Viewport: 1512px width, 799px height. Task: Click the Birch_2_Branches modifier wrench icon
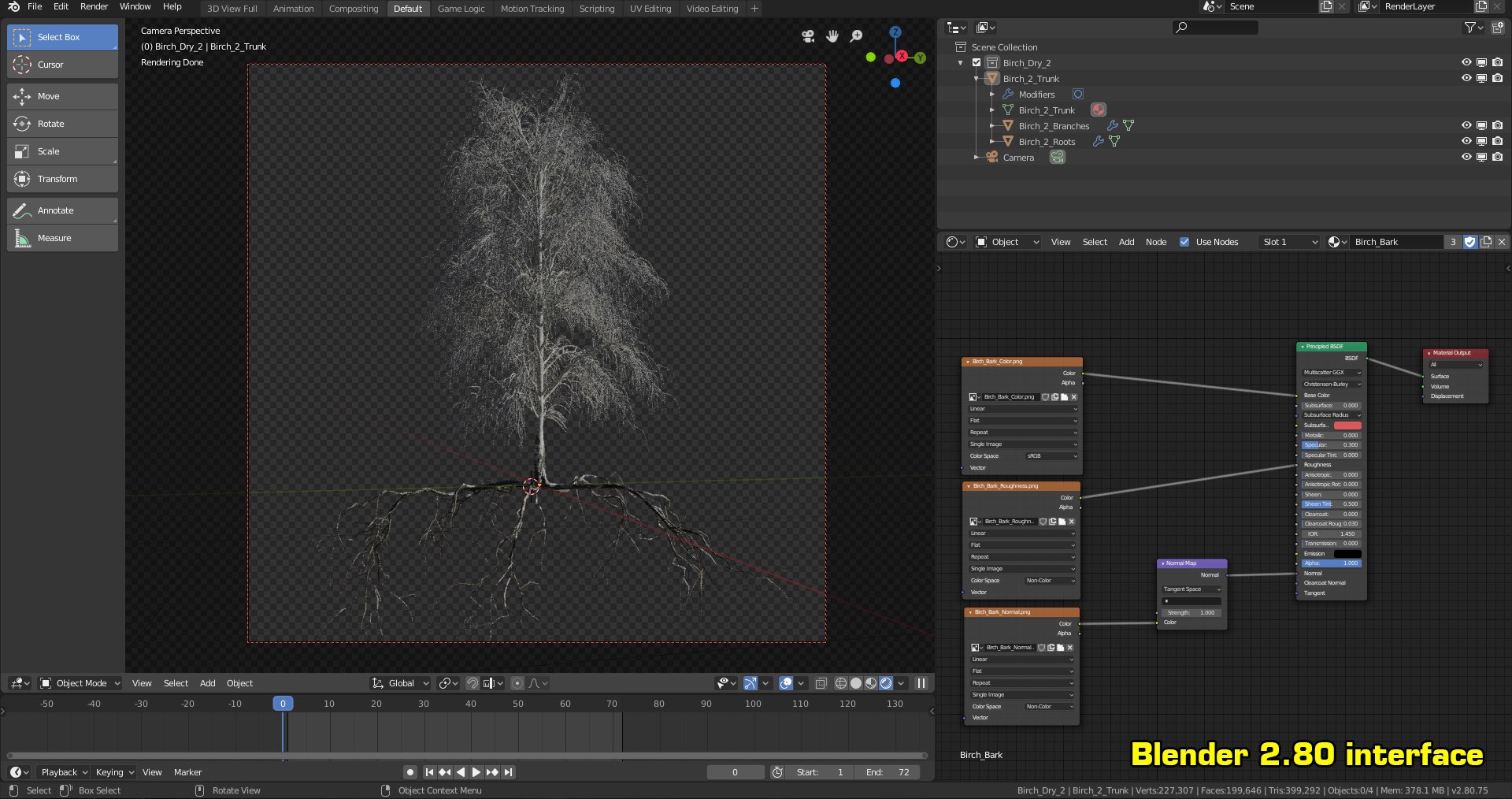click(x=1113, y=125)
